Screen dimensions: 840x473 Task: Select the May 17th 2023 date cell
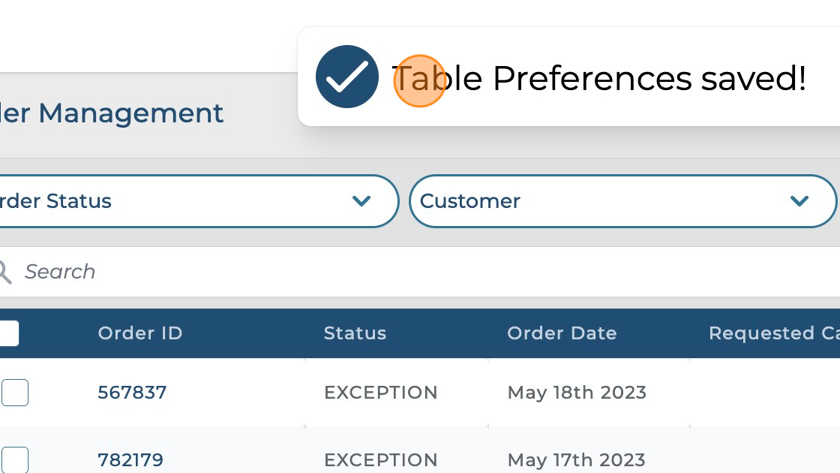[x=576, y=460]
